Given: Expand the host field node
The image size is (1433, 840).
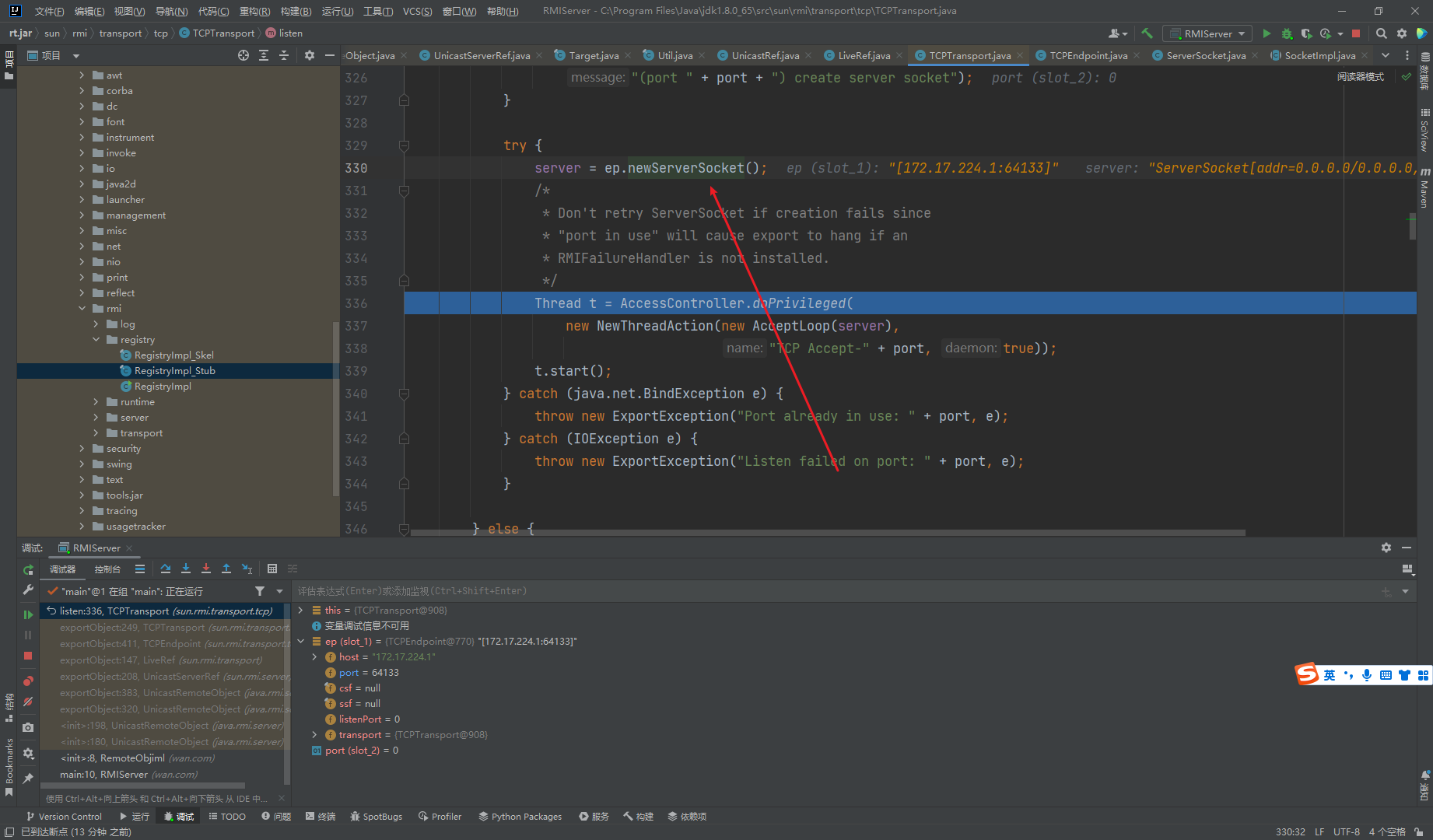Looking at the screenshot, I should [315, 657].
